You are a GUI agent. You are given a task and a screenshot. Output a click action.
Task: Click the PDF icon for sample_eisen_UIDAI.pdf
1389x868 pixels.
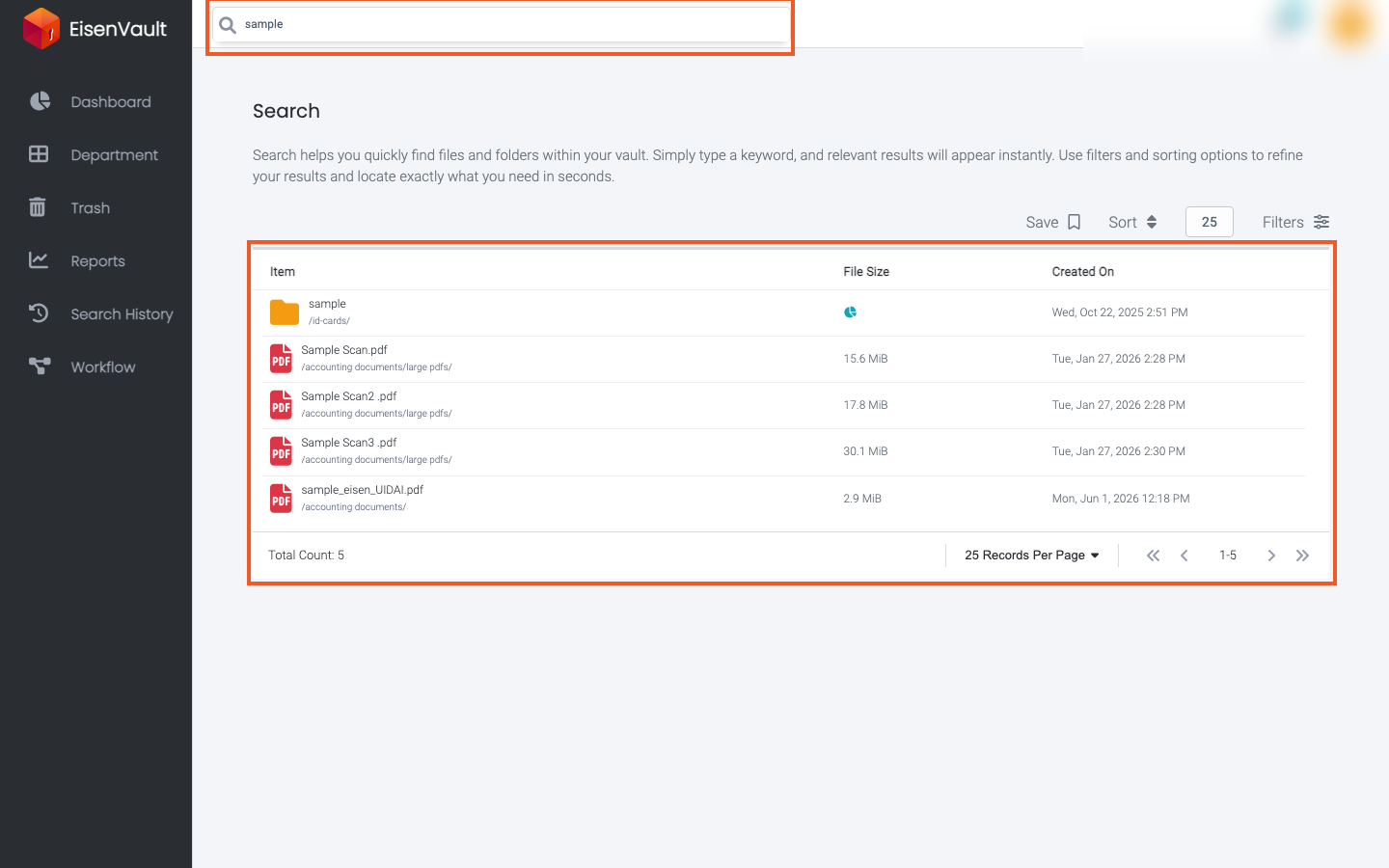[x=281, y=499]
